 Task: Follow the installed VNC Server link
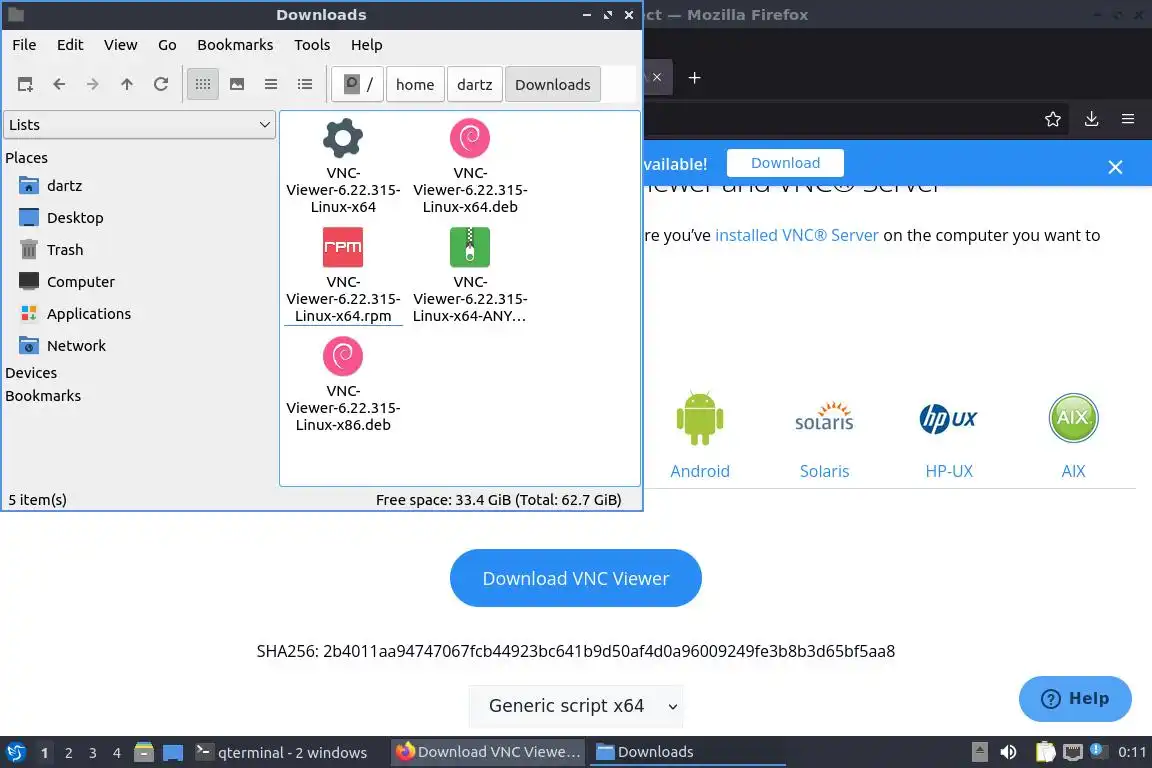click(x=796, y=235)
